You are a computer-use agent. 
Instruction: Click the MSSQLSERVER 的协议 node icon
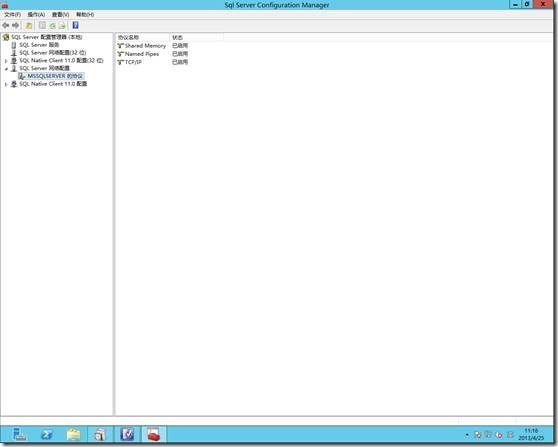click(x=22, y=76)
